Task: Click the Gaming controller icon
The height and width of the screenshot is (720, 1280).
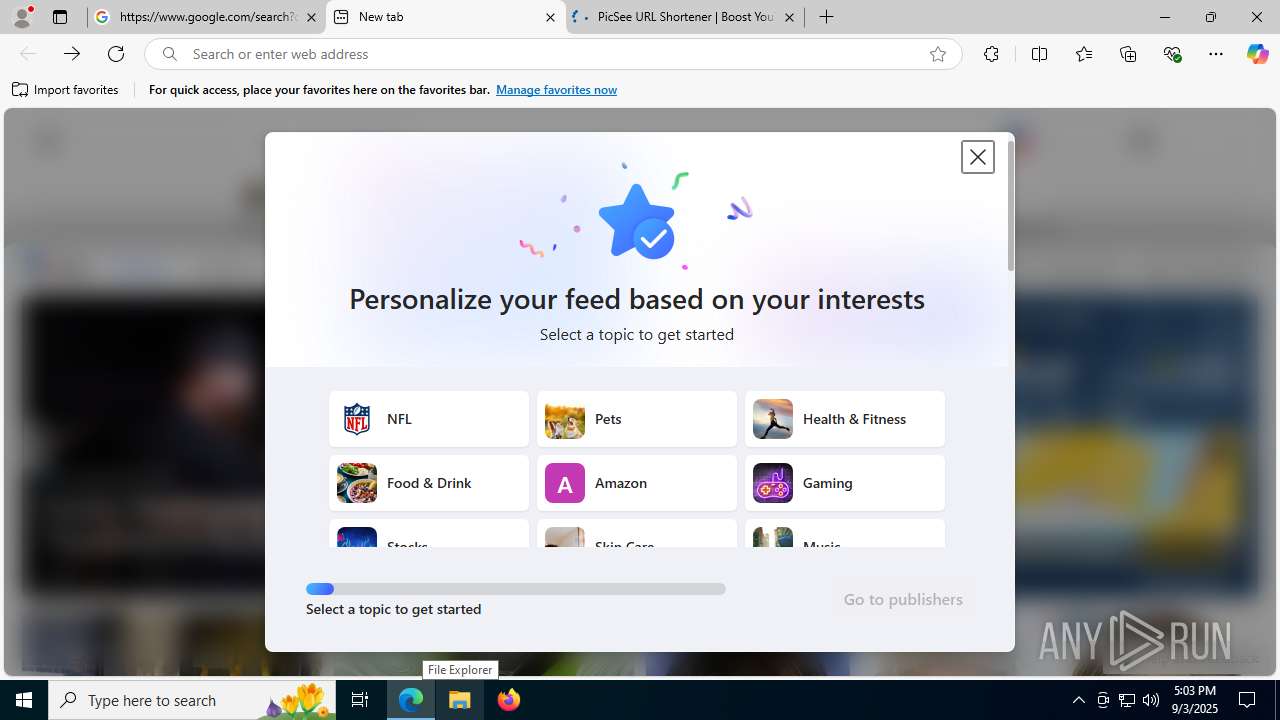Action: [x=773, y=483]
